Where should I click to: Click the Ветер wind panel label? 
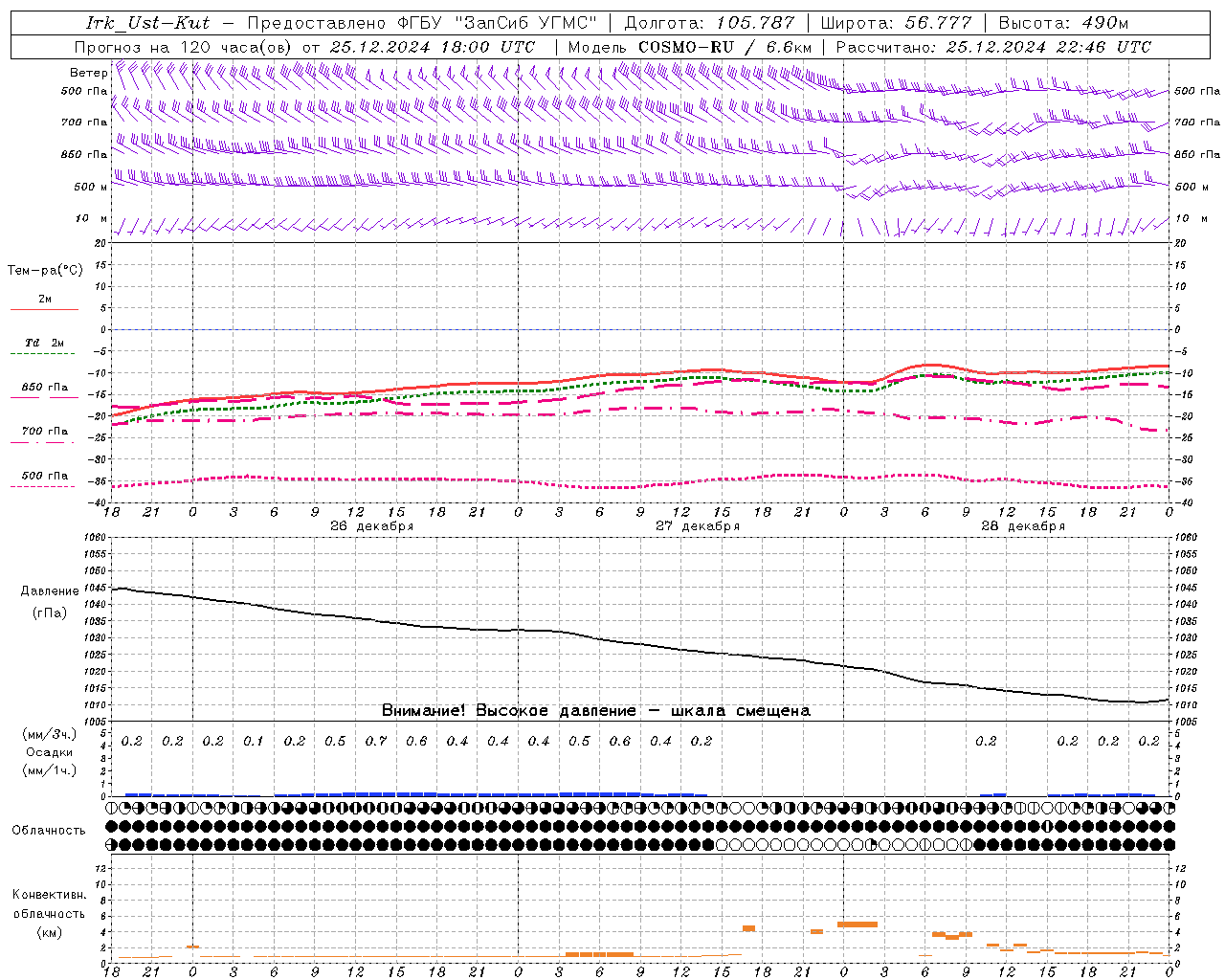(88, 73)
